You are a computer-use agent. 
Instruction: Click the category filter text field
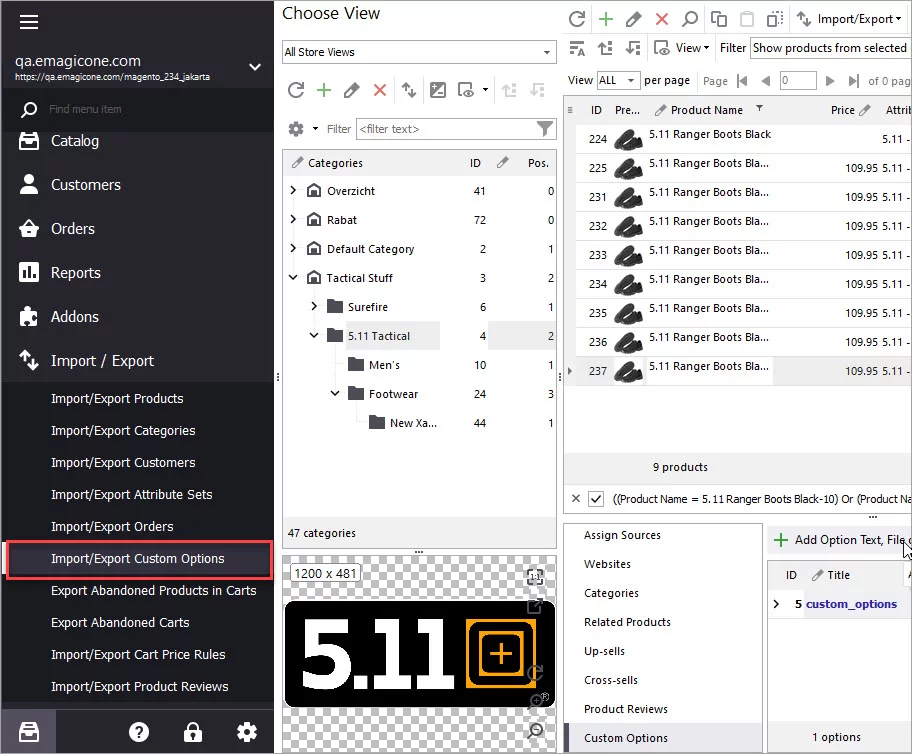pyautogui.click(x=446, y=129)
